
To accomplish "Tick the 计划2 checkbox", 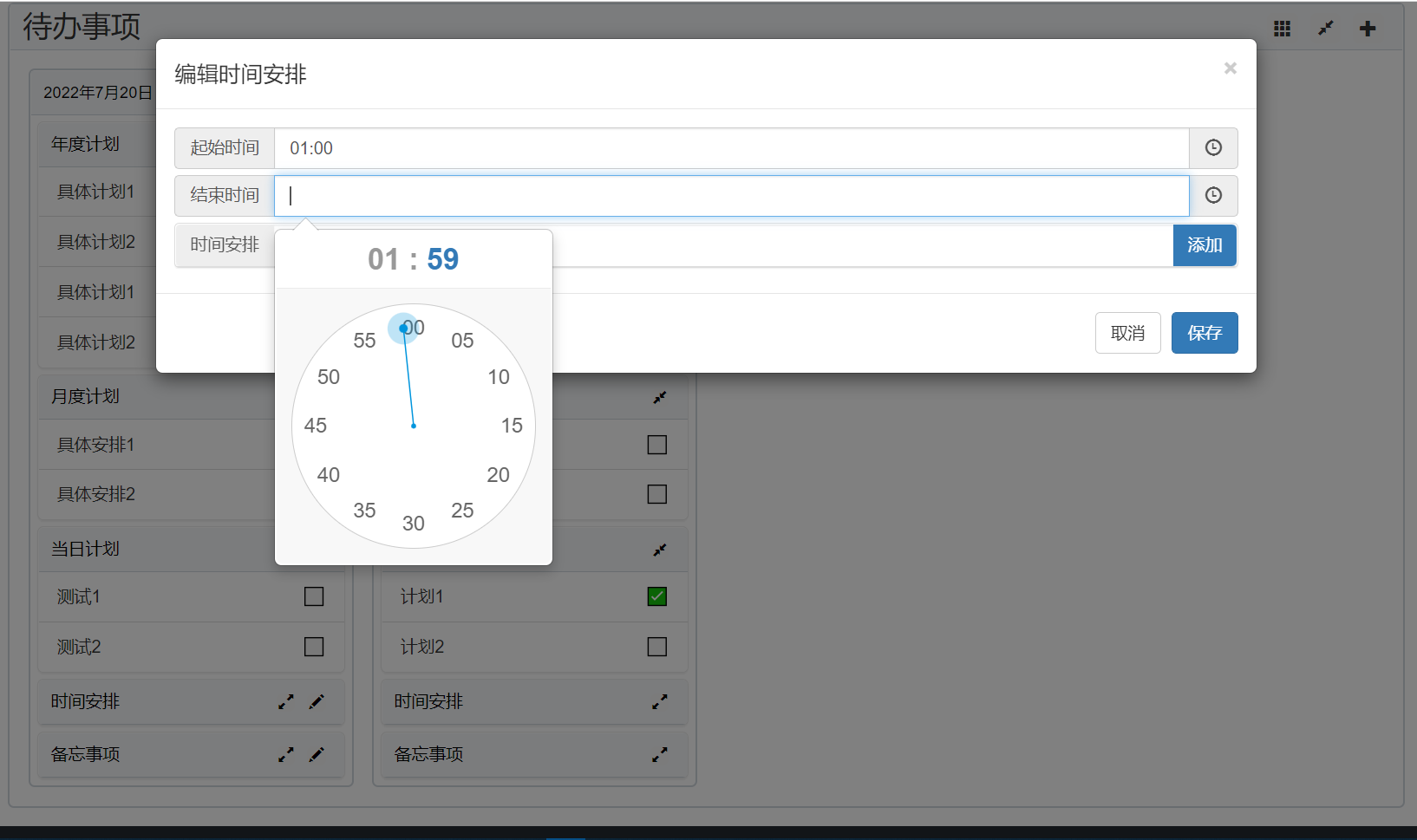I will 657,647.
